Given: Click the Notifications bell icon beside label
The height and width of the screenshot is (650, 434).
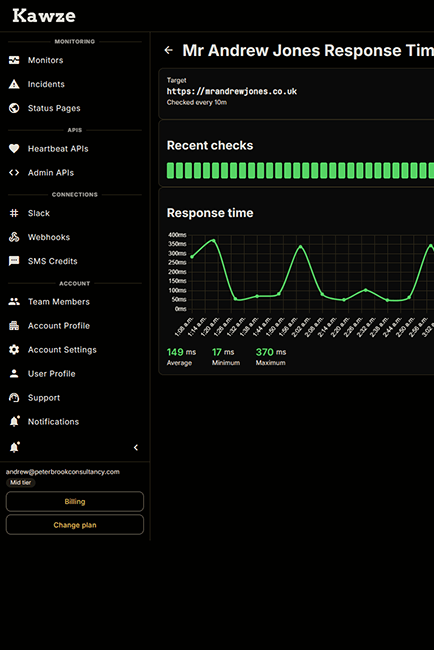Looking at the screenshot, I should click(15, 422).
